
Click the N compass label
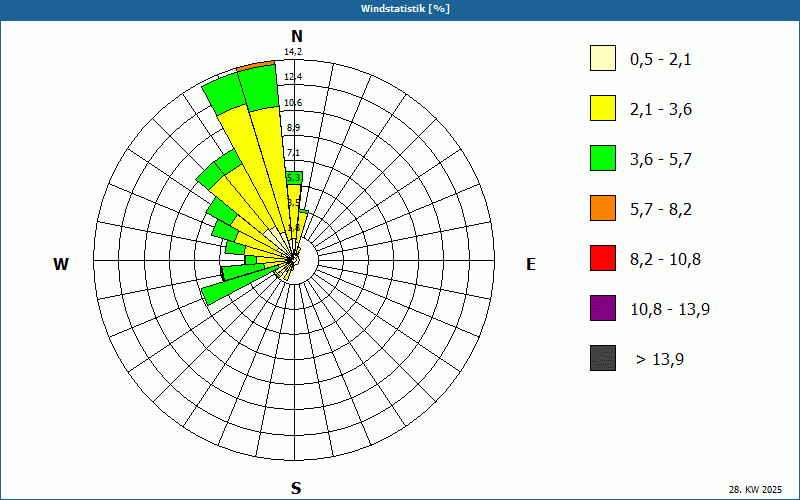pos(296,36)
